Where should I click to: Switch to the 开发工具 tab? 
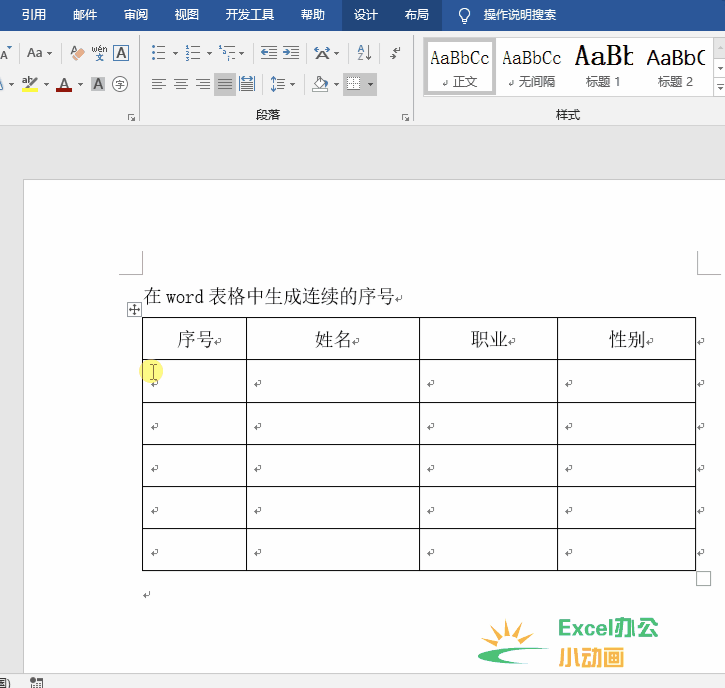[250, 15]
